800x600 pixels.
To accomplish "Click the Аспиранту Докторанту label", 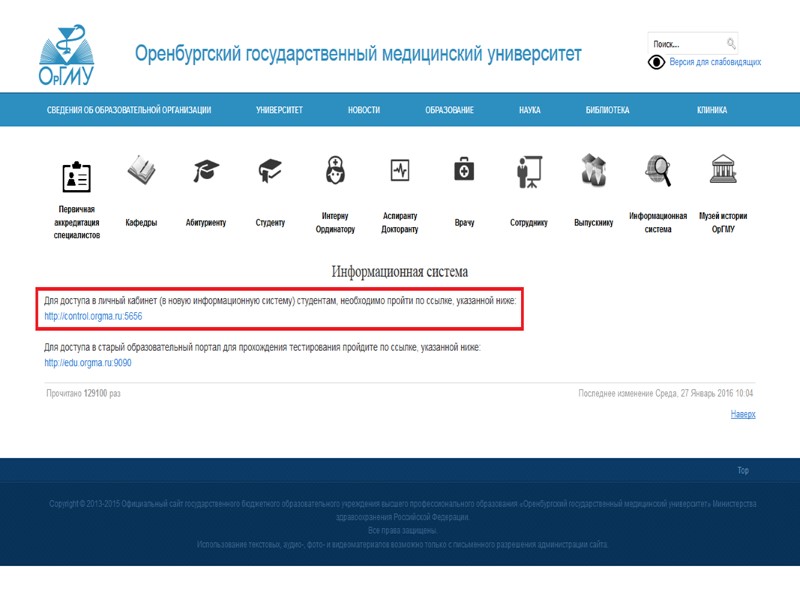I will point(399,222).
